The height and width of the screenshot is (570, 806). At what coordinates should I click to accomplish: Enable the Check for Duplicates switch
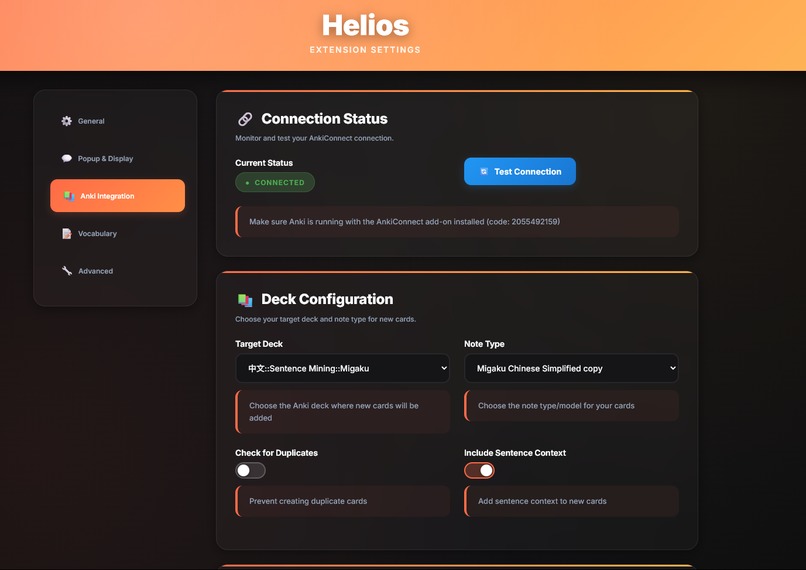point(250,470)
